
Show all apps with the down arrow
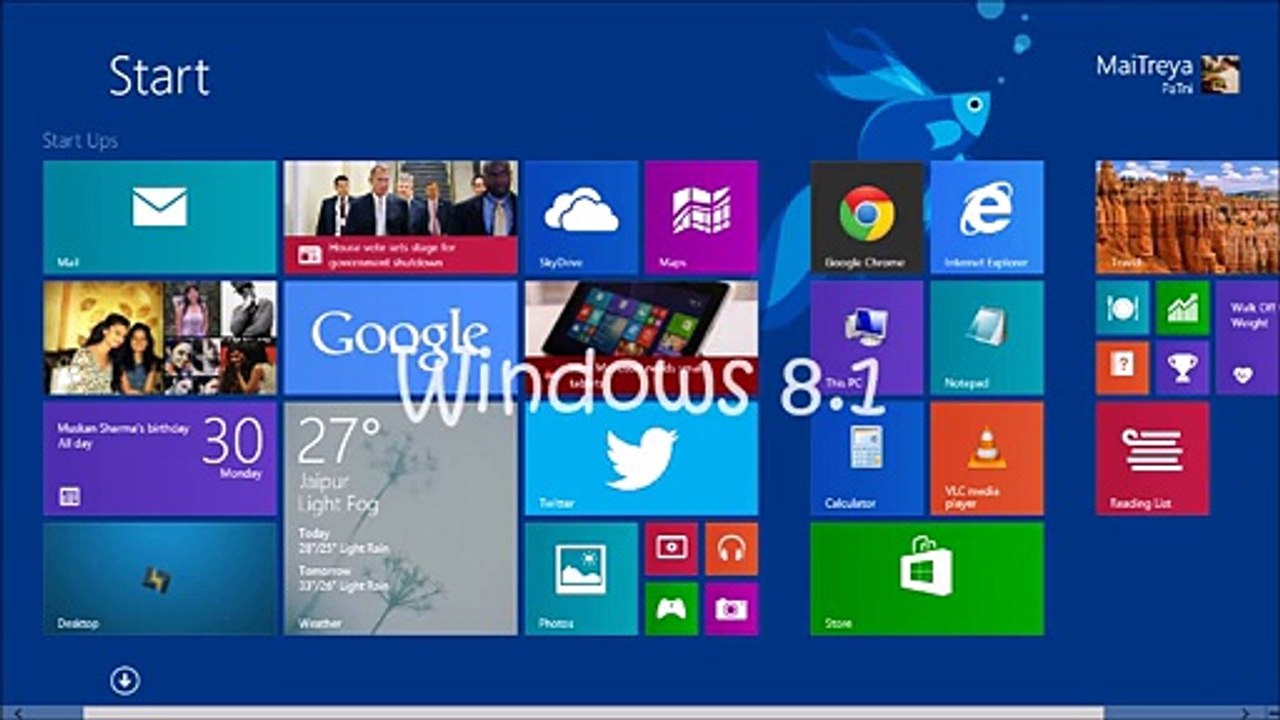125,681
